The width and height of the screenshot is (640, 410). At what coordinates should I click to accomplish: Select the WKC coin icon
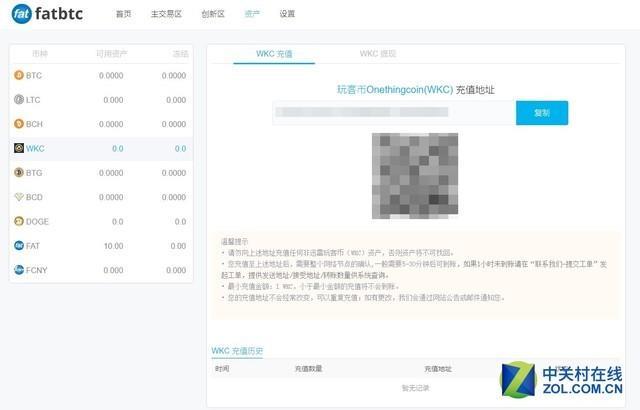[19, 148]
